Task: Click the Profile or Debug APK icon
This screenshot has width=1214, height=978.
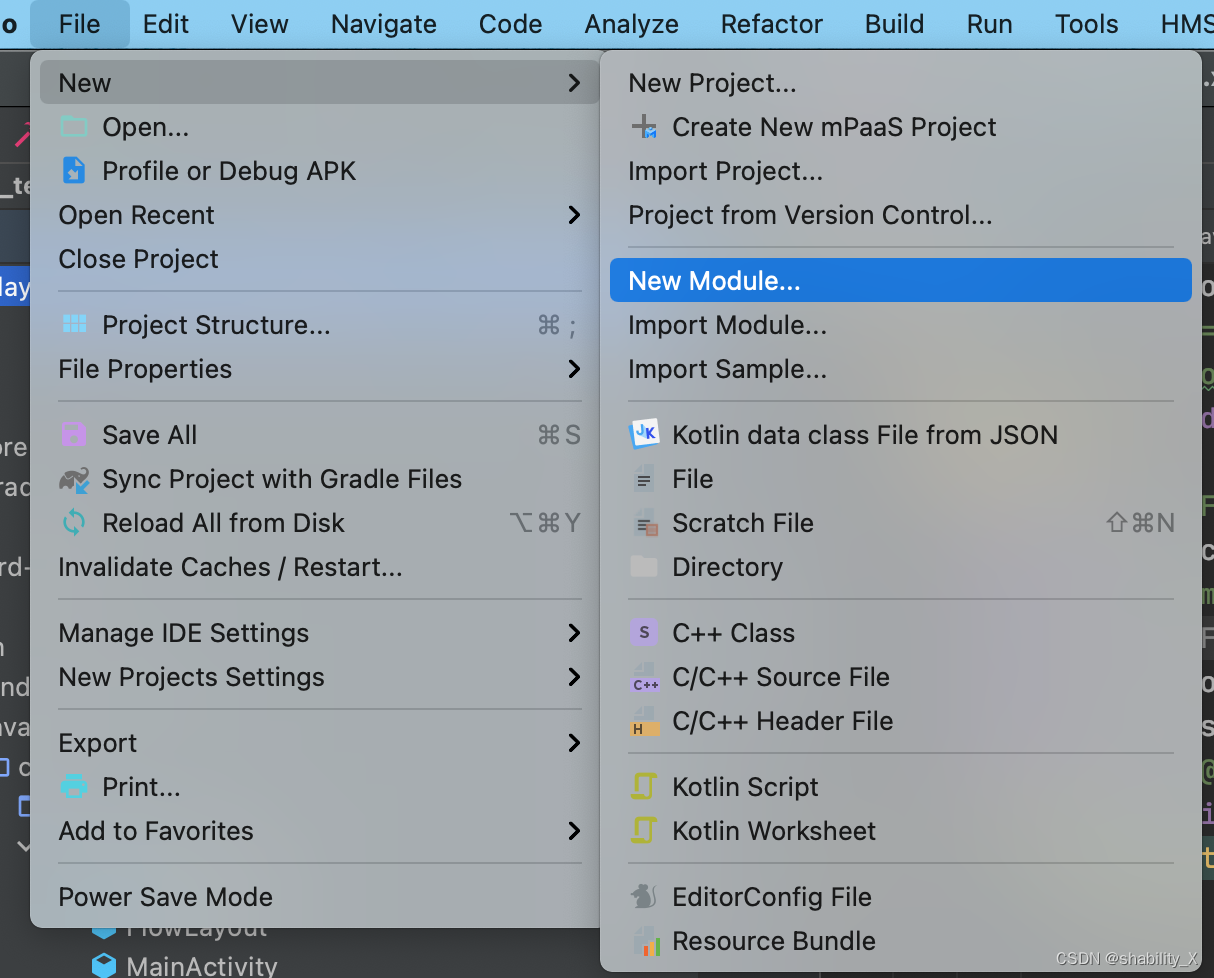Action: pyautogui.click(x=74, y=171)
